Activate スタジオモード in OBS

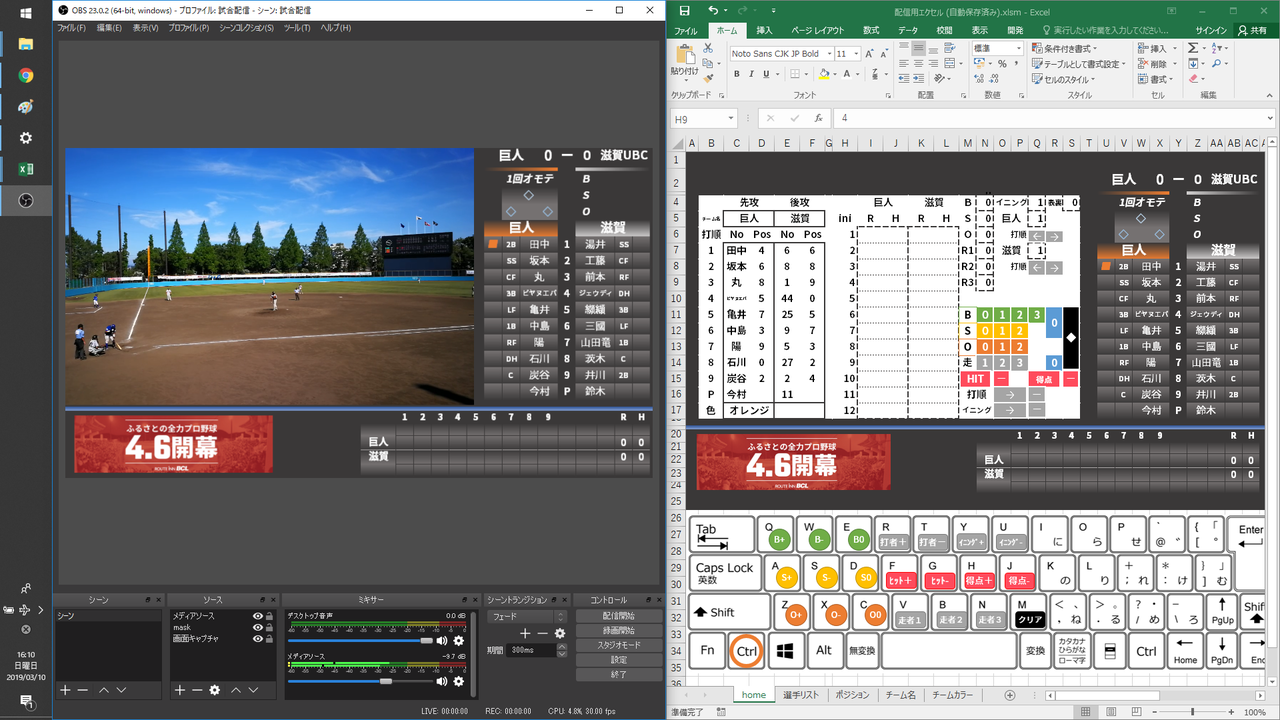point(619,645)
